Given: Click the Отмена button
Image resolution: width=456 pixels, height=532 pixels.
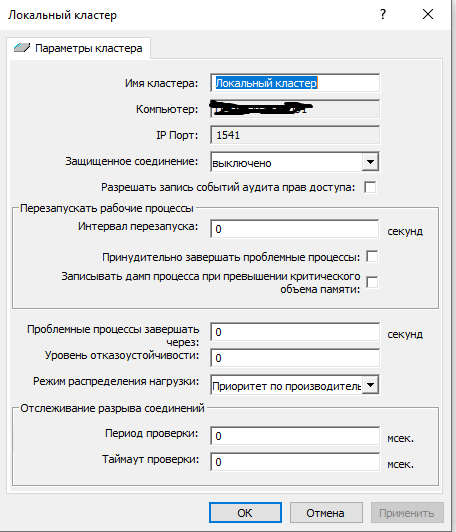Looking at the screenshot, I should [x=326, y=513].
